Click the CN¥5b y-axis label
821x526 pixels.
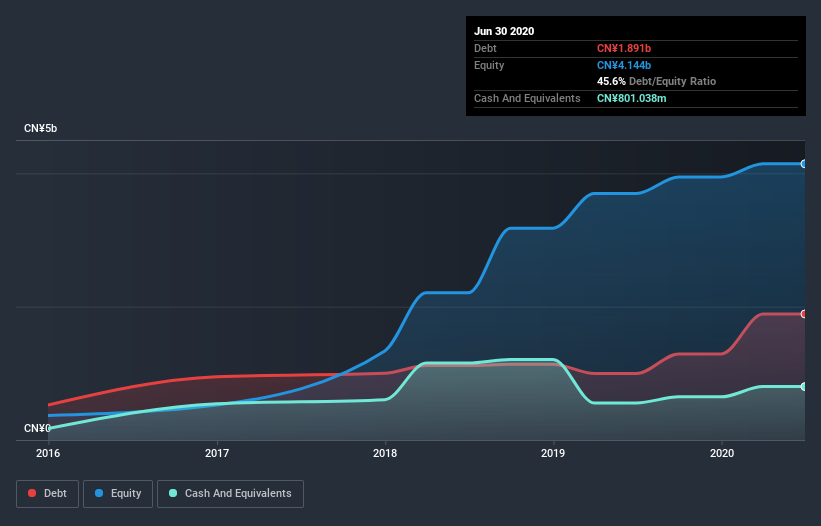click(x=40, y=129)
